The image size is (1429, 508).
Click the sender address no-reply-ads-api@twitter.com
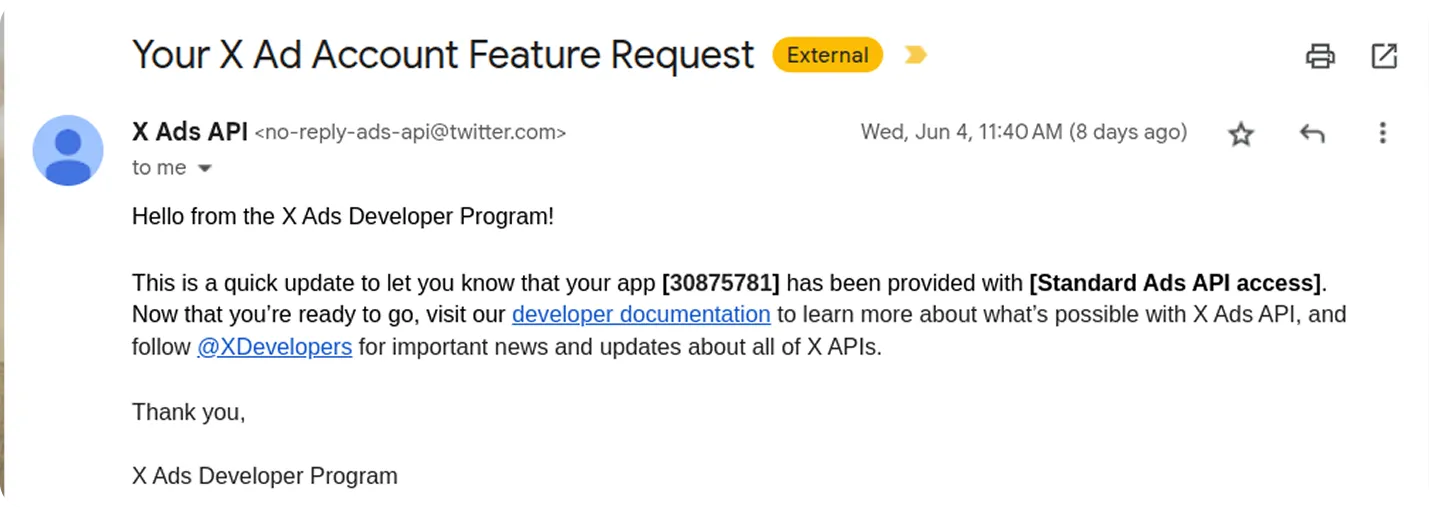(411, 132)
